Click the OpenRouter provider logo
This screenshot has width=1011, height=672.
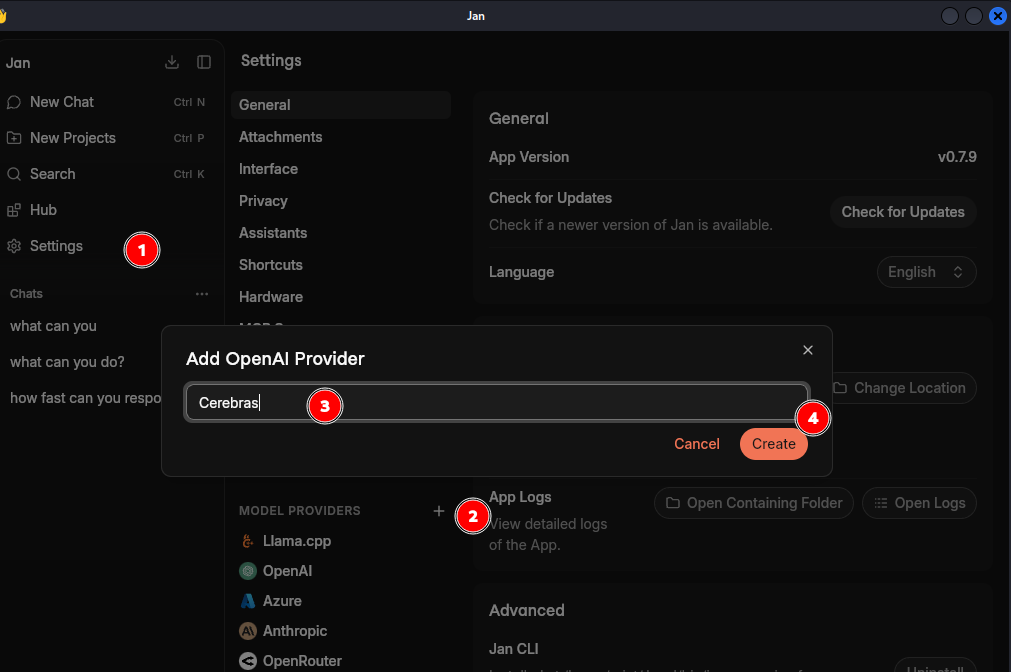248,661
